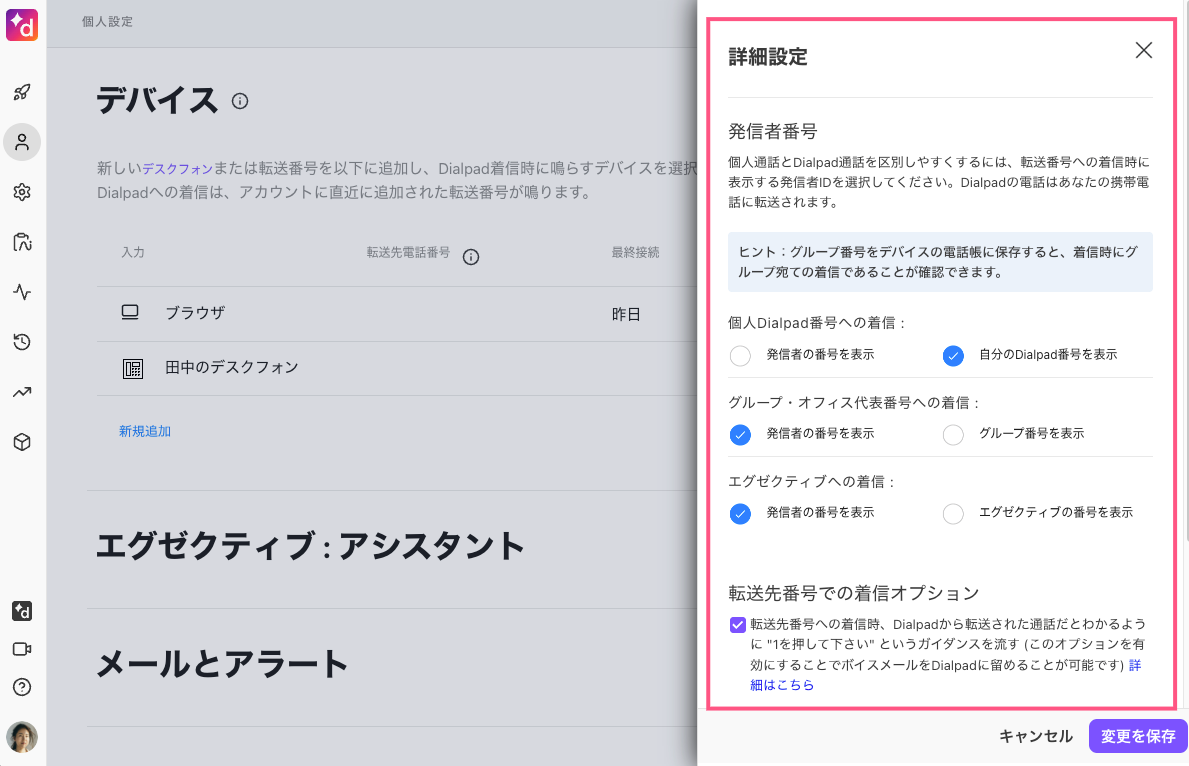
Task: Select グループ番号を表示 for group calls
Action: (952, 434)
